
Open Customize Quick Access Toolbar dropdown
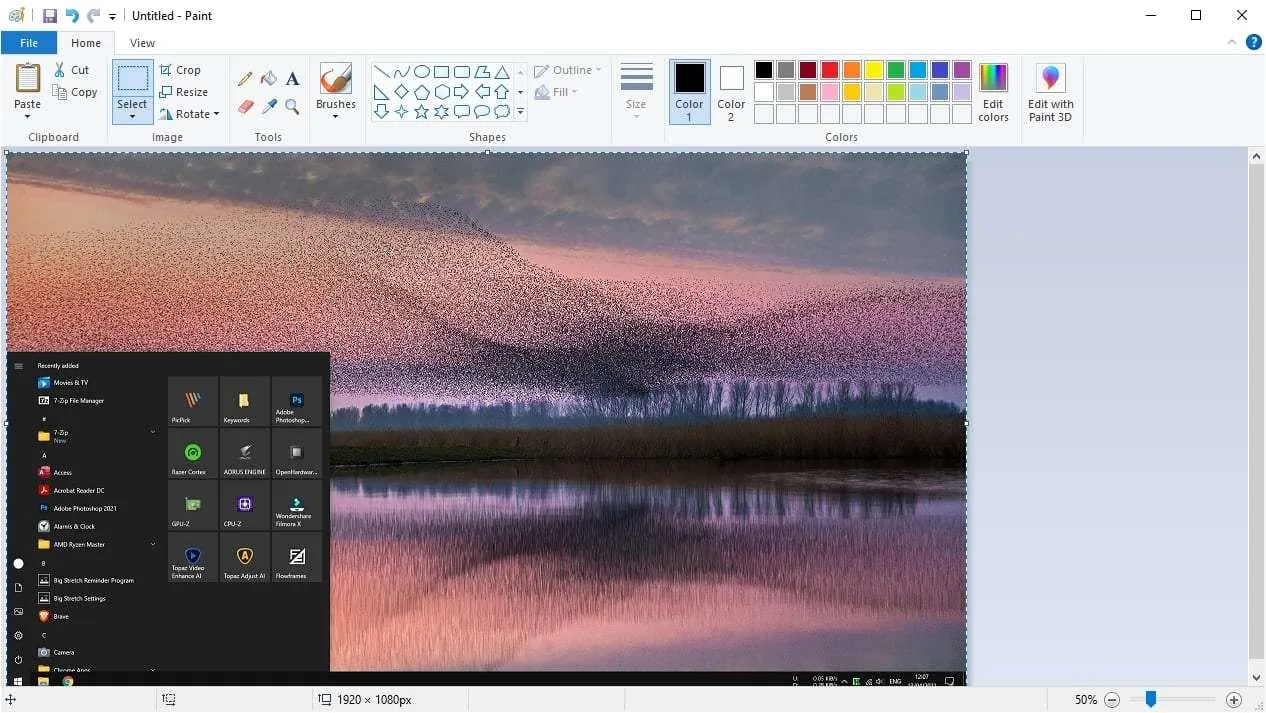coord(112,17)
